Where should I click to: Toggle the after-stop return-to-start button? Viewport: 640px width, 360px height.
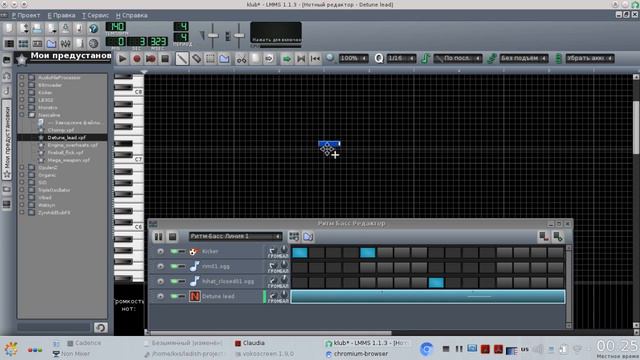[315, 59]
